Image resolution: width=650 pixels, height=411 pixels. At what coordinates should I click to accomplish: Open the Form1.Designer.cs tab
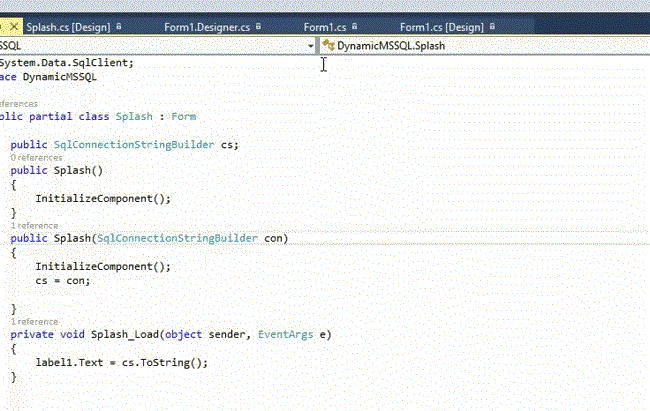207,27
